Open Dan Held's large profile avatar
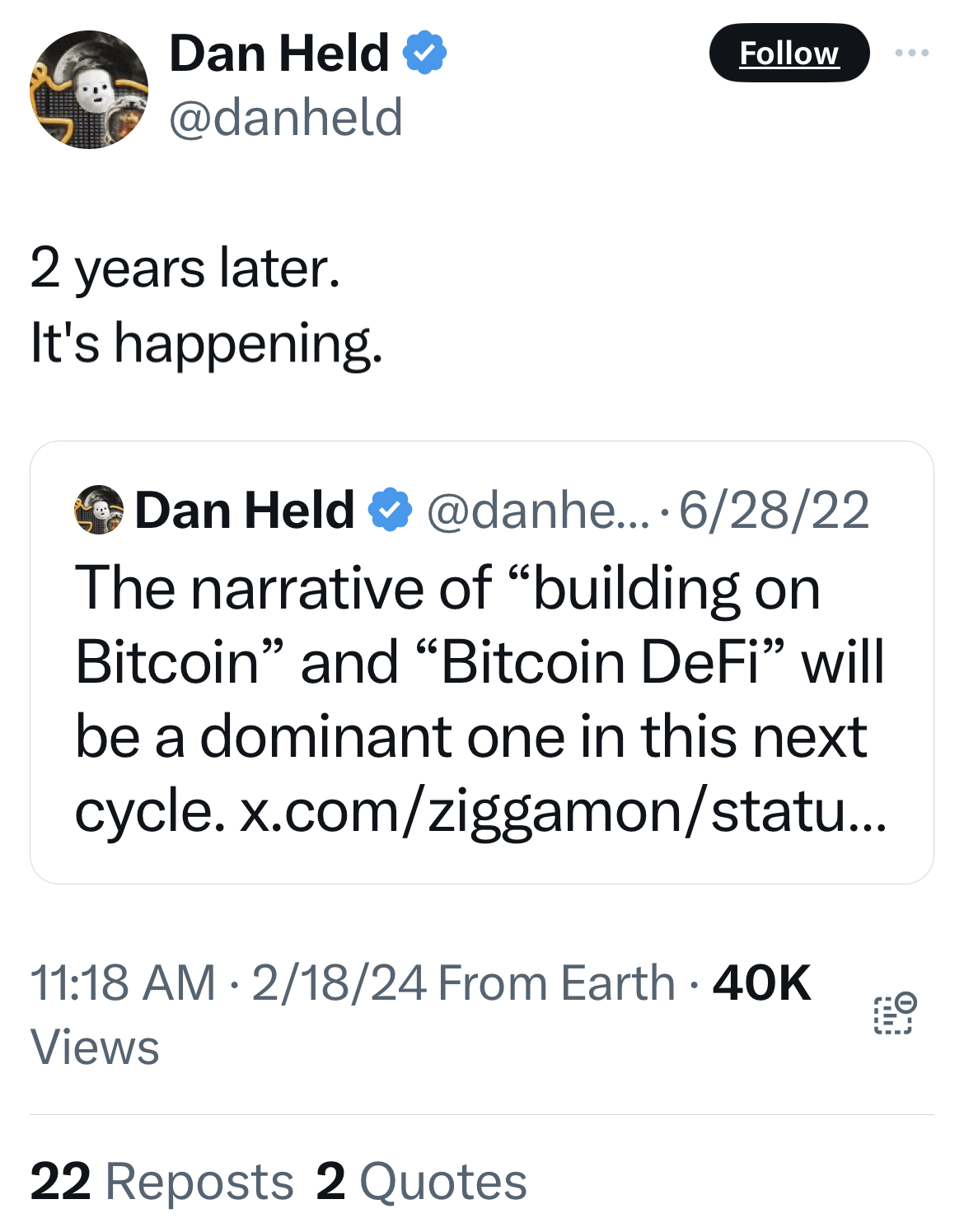This screenshot has height=1232, width=964. tap(89, 90)
